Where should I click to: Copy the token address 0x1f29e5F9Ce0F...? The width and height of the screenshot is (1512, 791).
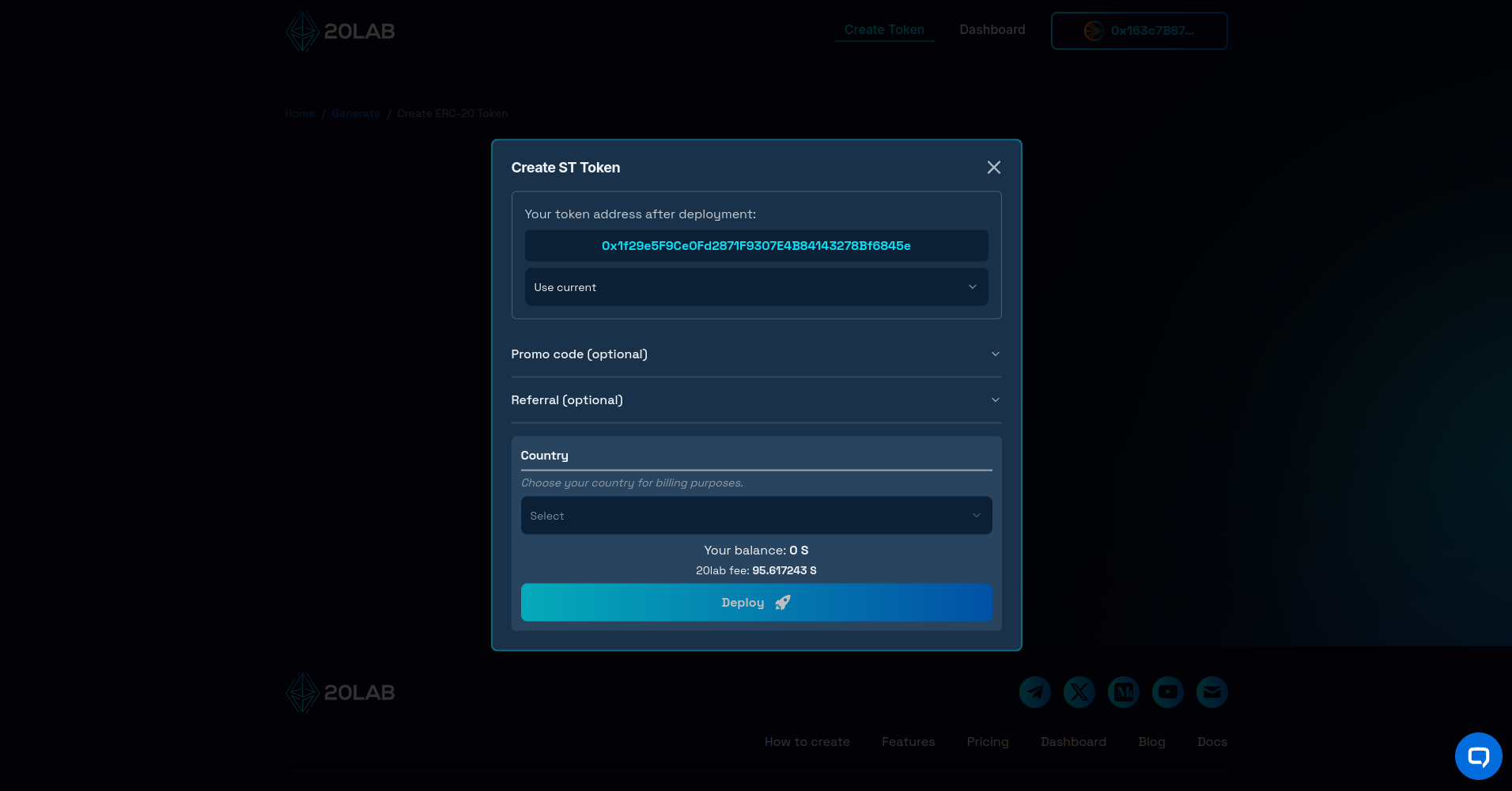click(x=756, y=246)
